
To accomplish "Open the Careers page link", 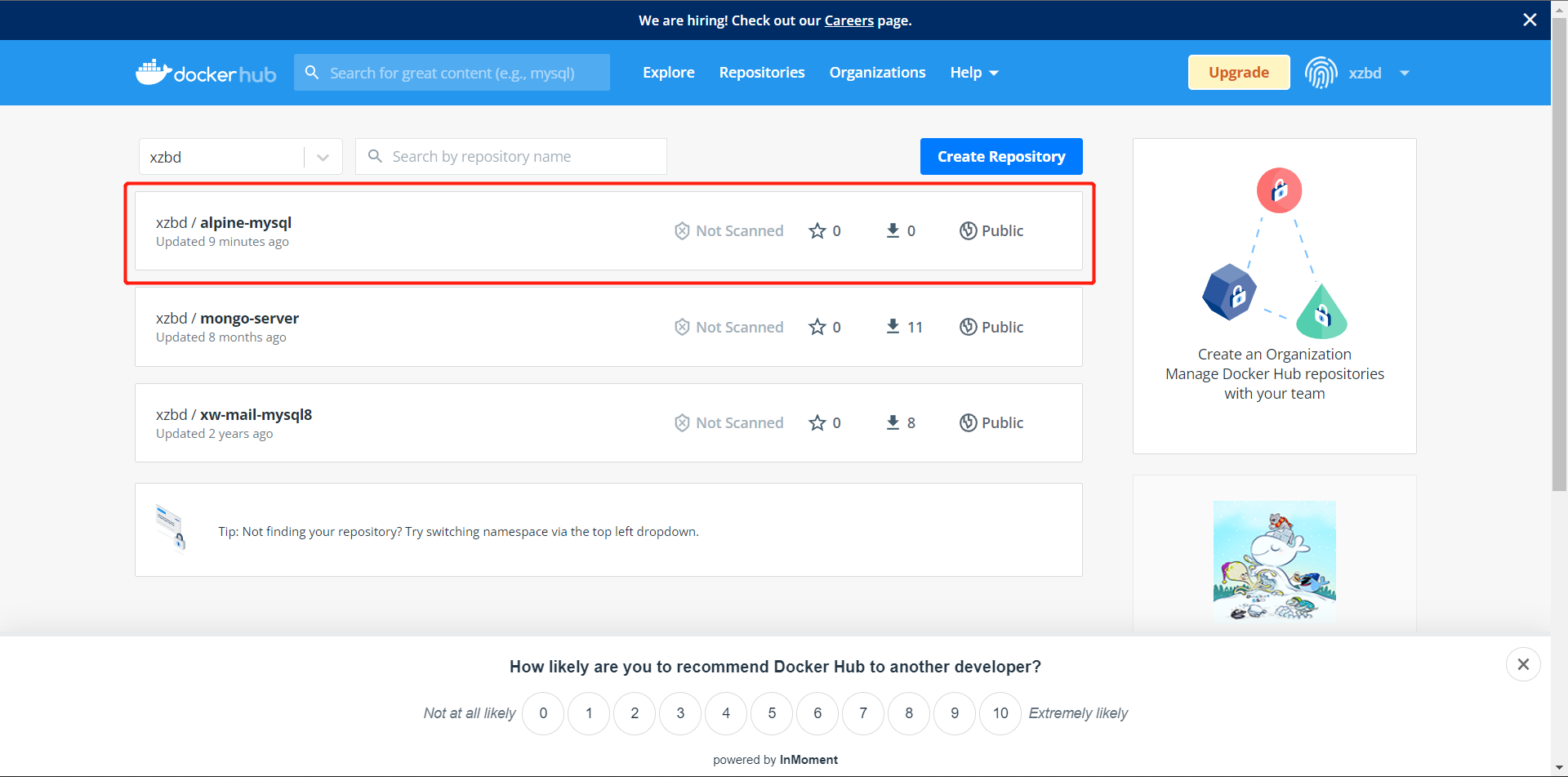I will (x=848, y=20).
